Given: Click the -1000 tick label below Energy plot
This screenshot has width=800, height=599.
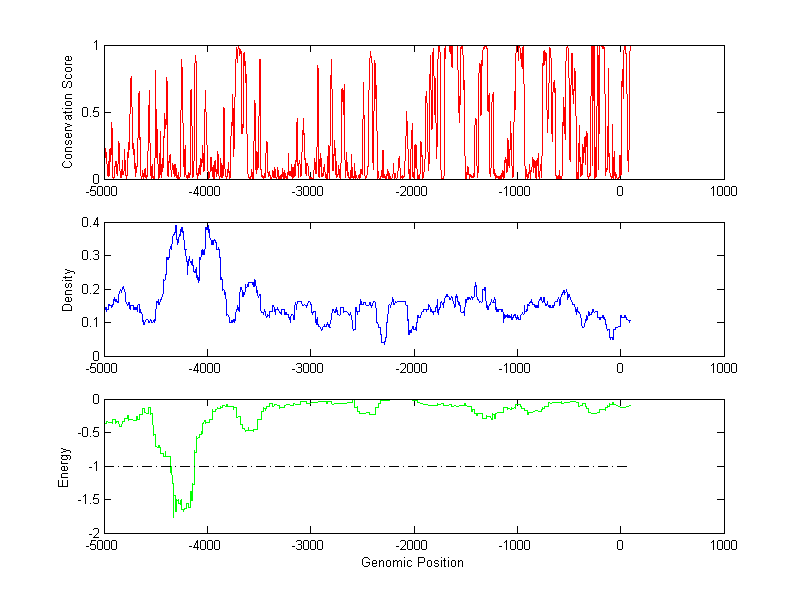Looking at the screenshot, I should (x=515, y=546).
